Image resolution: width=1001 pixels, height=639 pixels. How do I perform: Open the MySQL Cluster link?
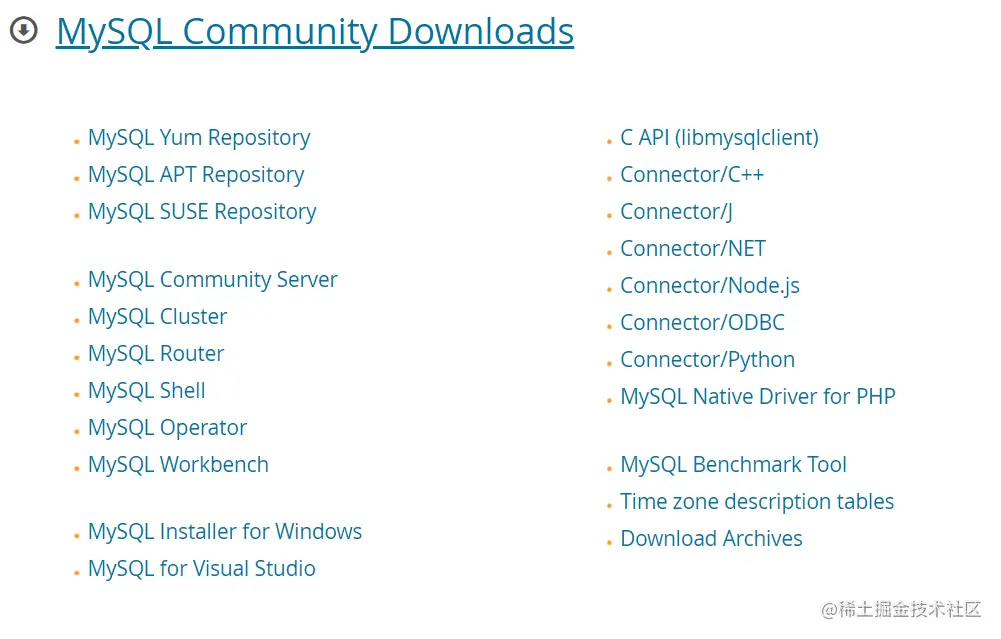[x=157, y=317]
